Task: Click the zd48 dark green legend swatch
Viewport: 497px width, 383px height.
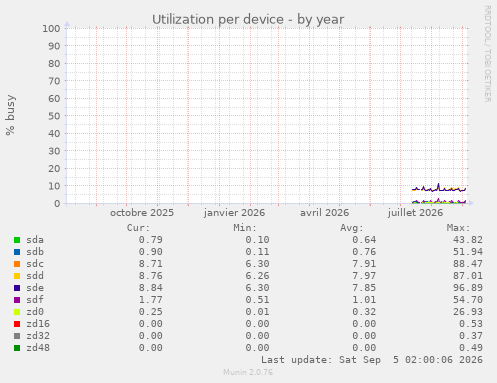Action: pos(17,348)
